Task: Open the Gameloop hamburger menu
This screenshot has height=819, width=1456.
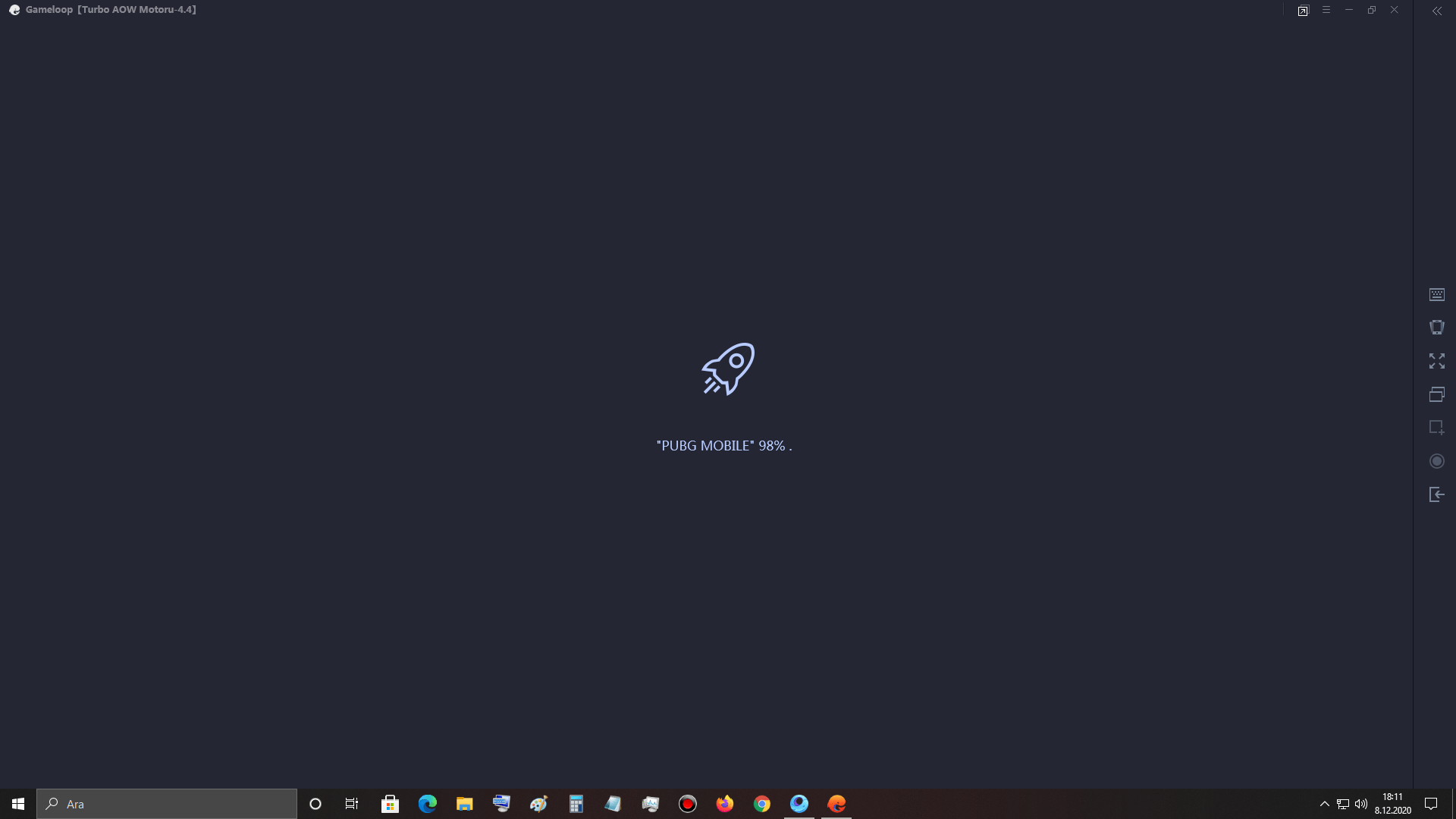Action: click(x=1326, y=10)
